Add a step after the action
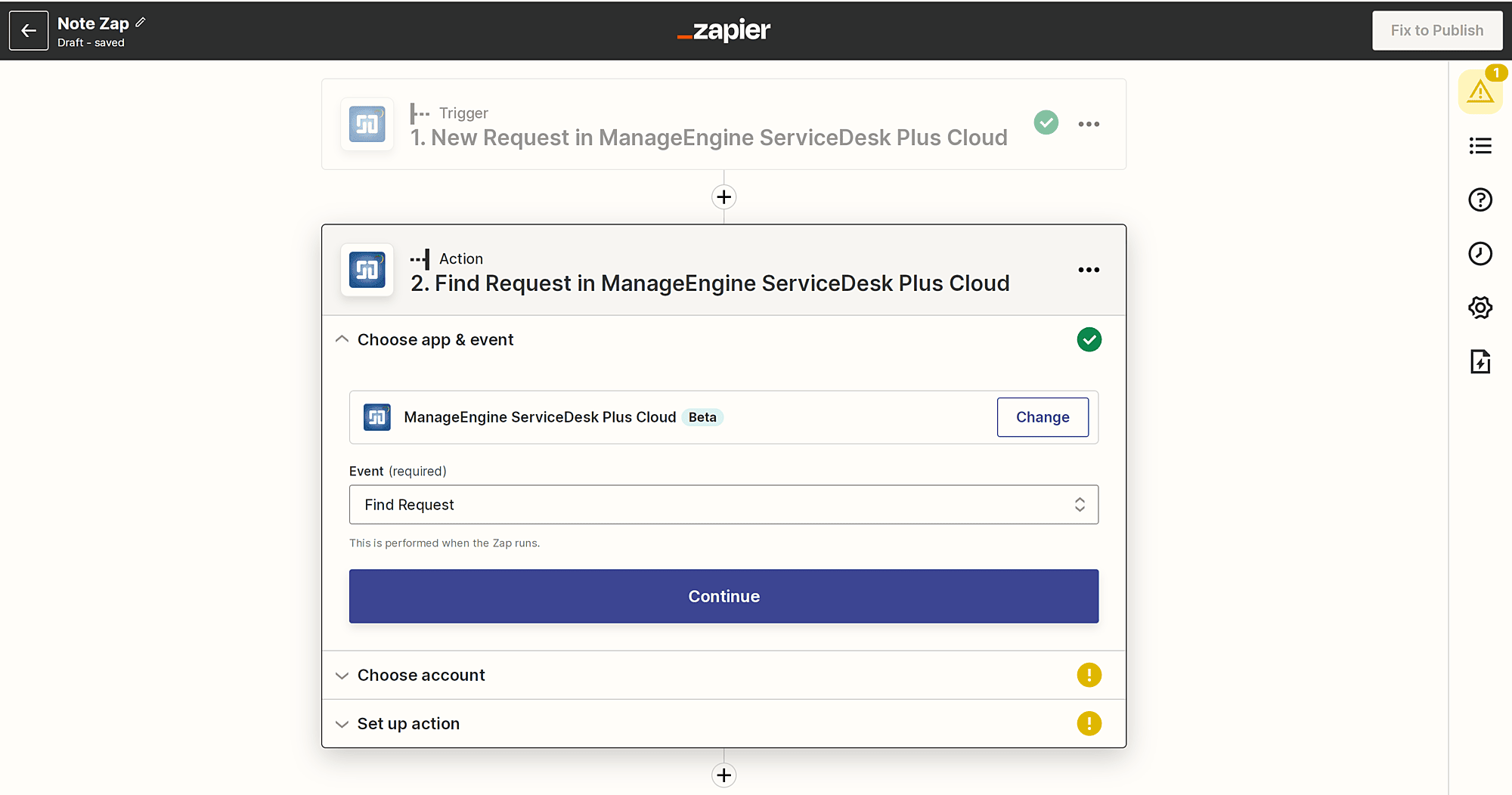This screenshot has width=1512, height=795. 724,775
